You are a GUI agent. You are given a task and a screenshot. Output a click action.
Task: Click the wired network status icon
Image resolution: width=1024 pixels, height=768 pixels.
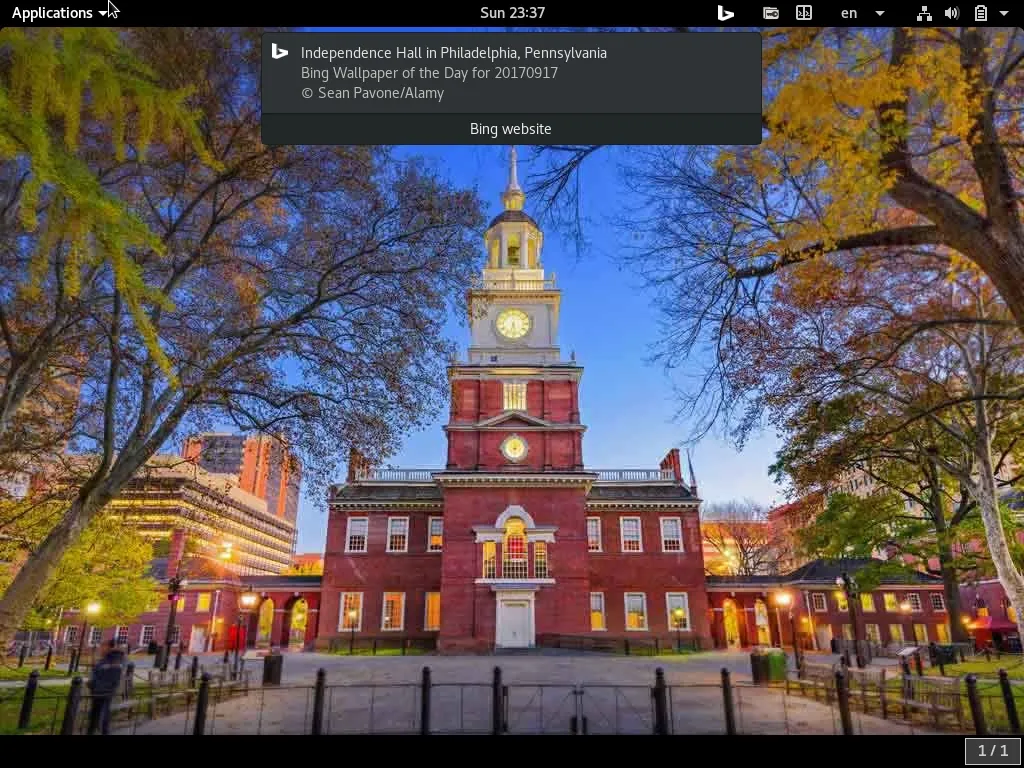pyautogui.click(x=924, y=13)
